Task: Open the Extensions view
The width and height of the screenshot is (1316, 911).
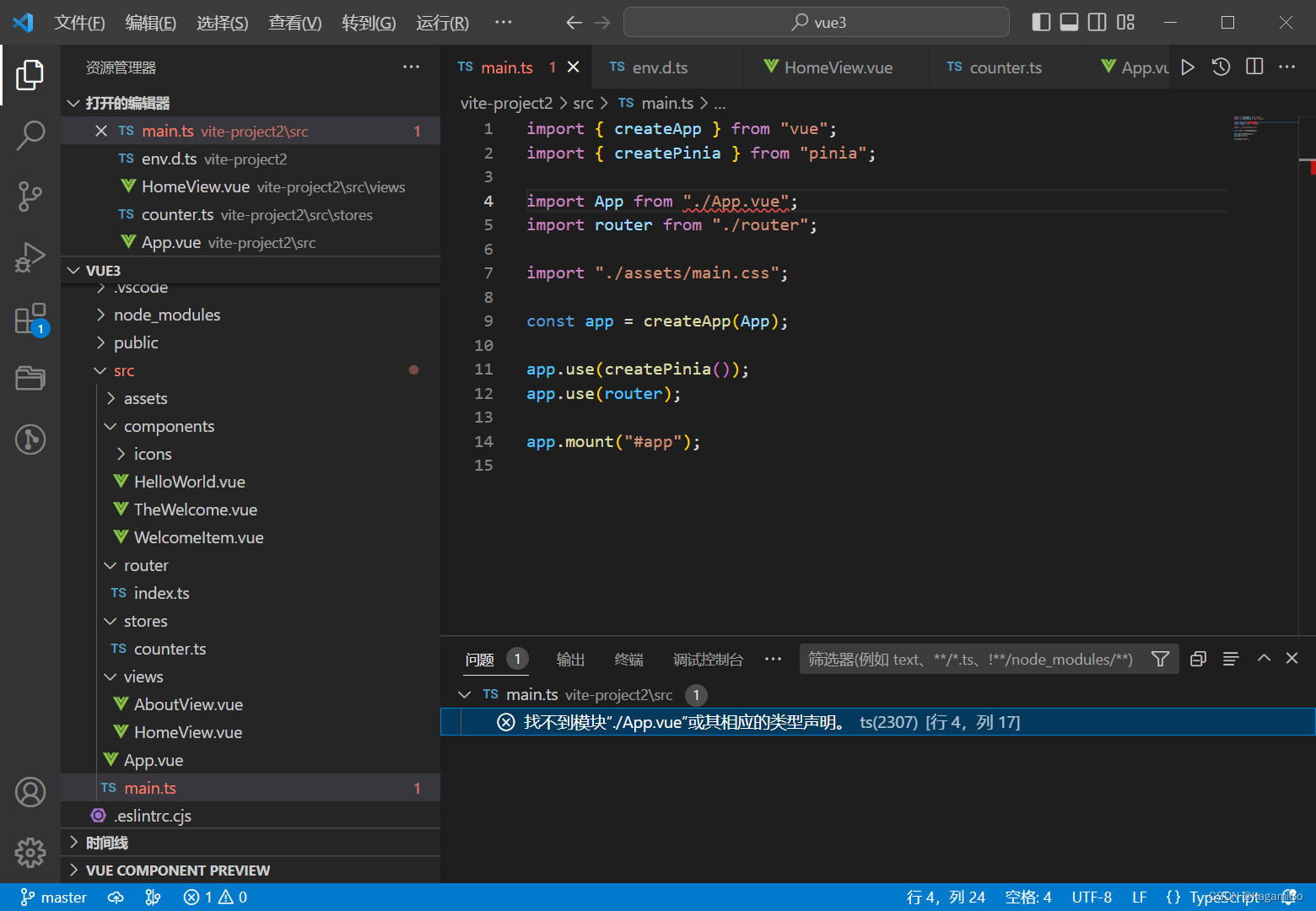Action: [x=30, y=317]
